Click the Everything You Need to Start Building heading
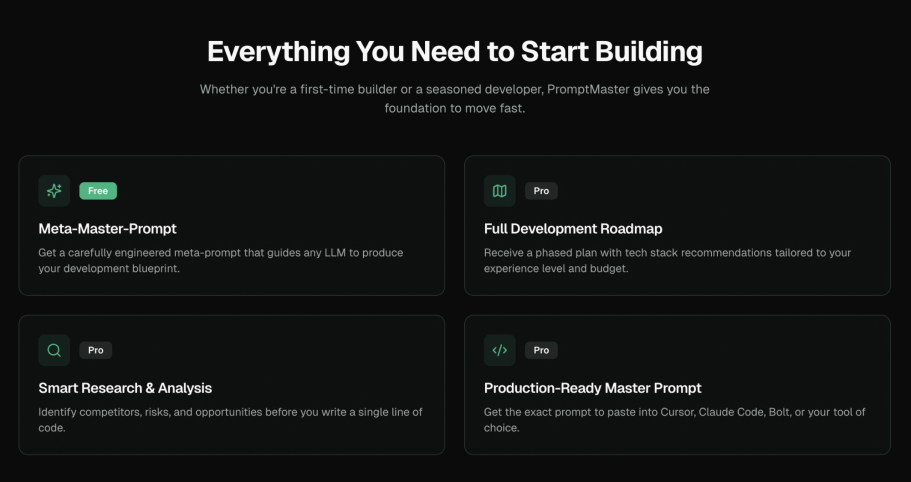Image resolution: width=911 pixels, height=482 pixels. 455,51
